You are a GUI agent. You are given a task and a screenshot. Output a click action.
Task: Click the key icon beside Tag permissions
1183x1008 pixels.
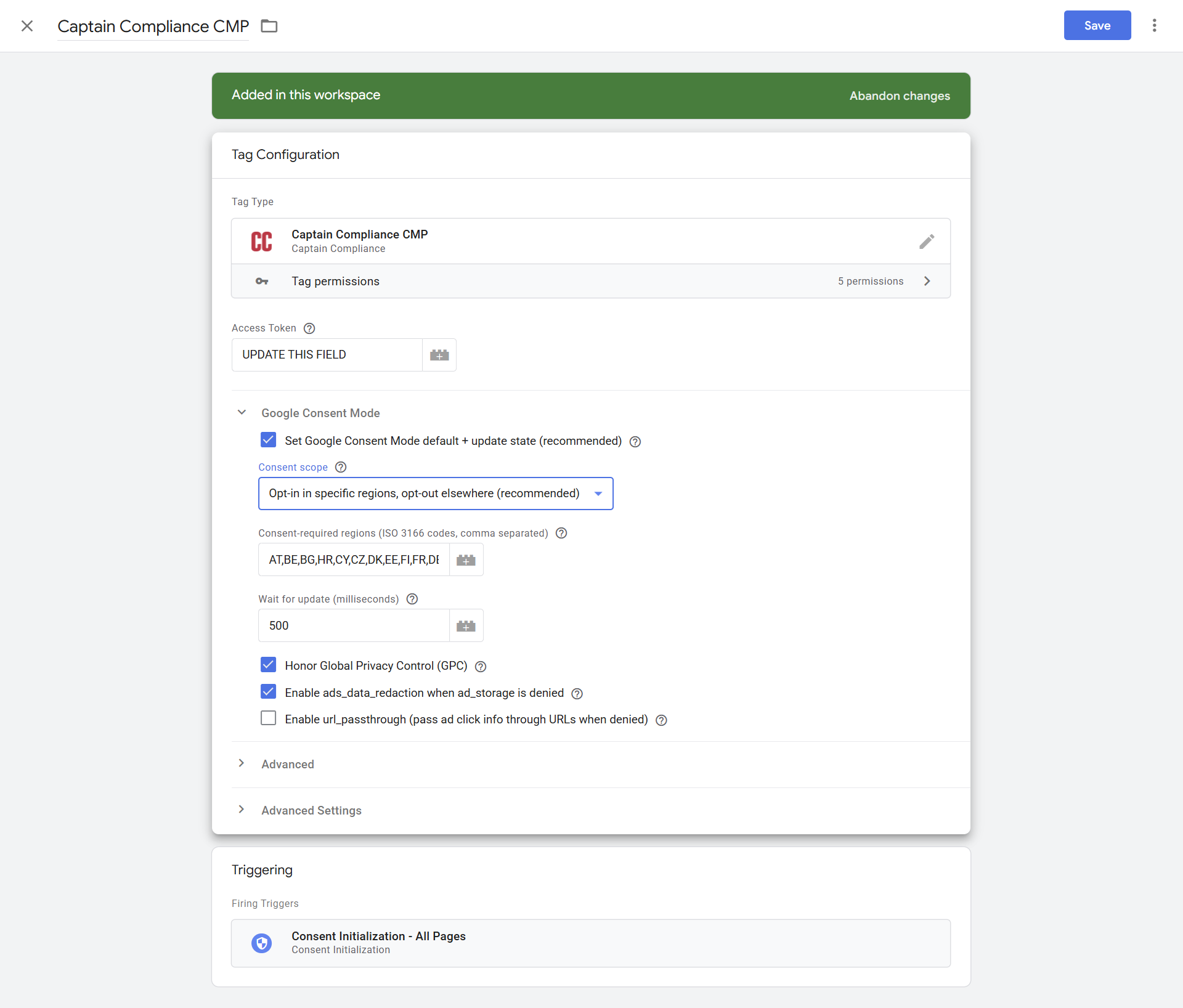pyautogui.click(x=262, y=281)
